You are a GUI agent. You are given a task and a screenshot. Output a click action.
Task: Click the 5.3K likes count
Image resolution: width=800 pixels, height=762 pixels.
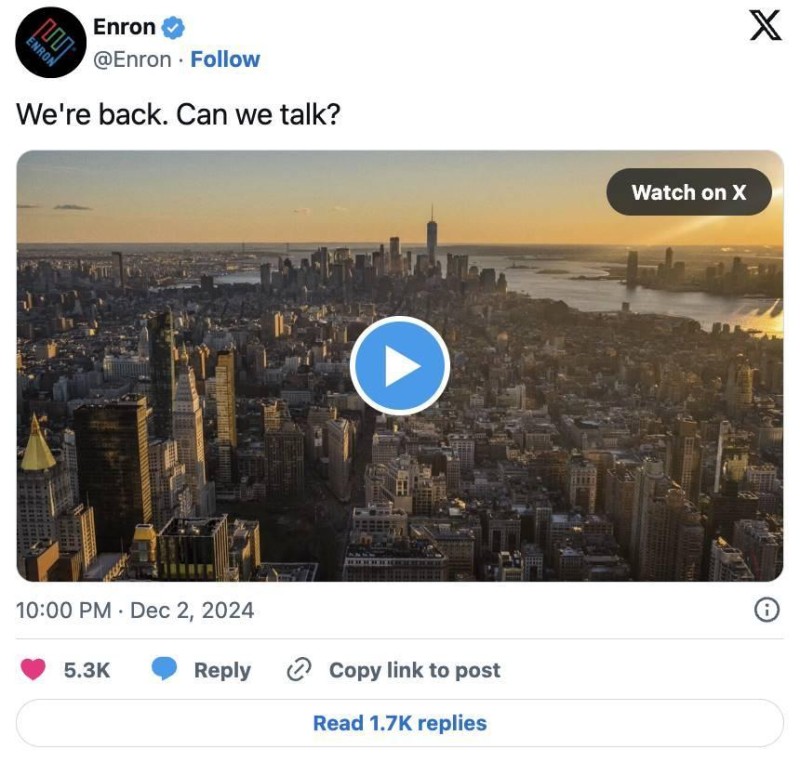click(x=87, y=670)
